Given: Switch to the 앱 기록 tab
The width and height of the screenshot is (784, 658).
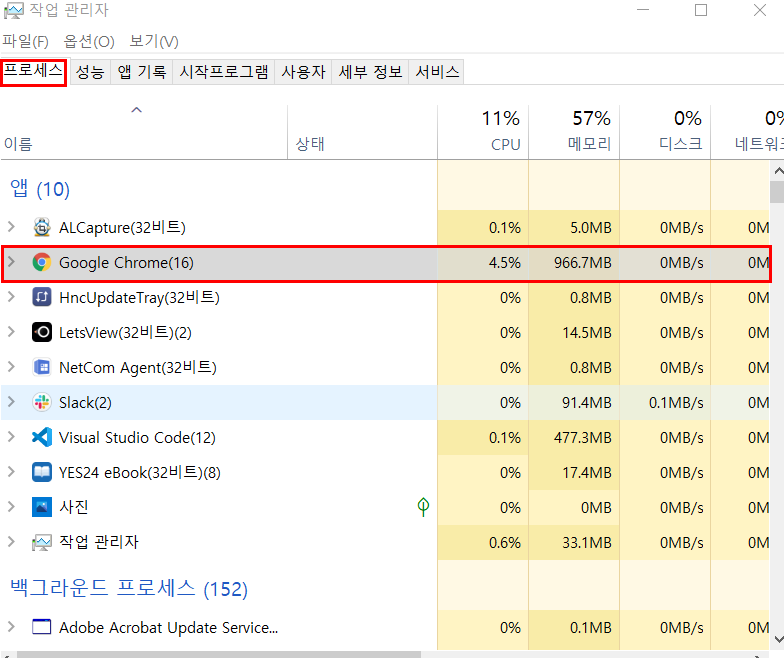Looking at the screenshot, I should pyautogui.click(x=142, y=72).
